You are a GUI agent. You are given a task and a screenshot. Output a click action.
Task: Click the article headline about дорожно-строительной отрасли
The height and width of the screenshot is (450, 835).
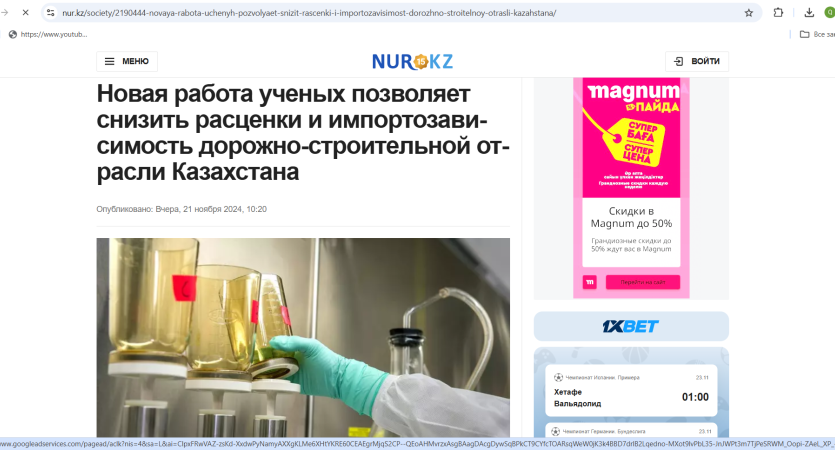(x=302, y=133)
